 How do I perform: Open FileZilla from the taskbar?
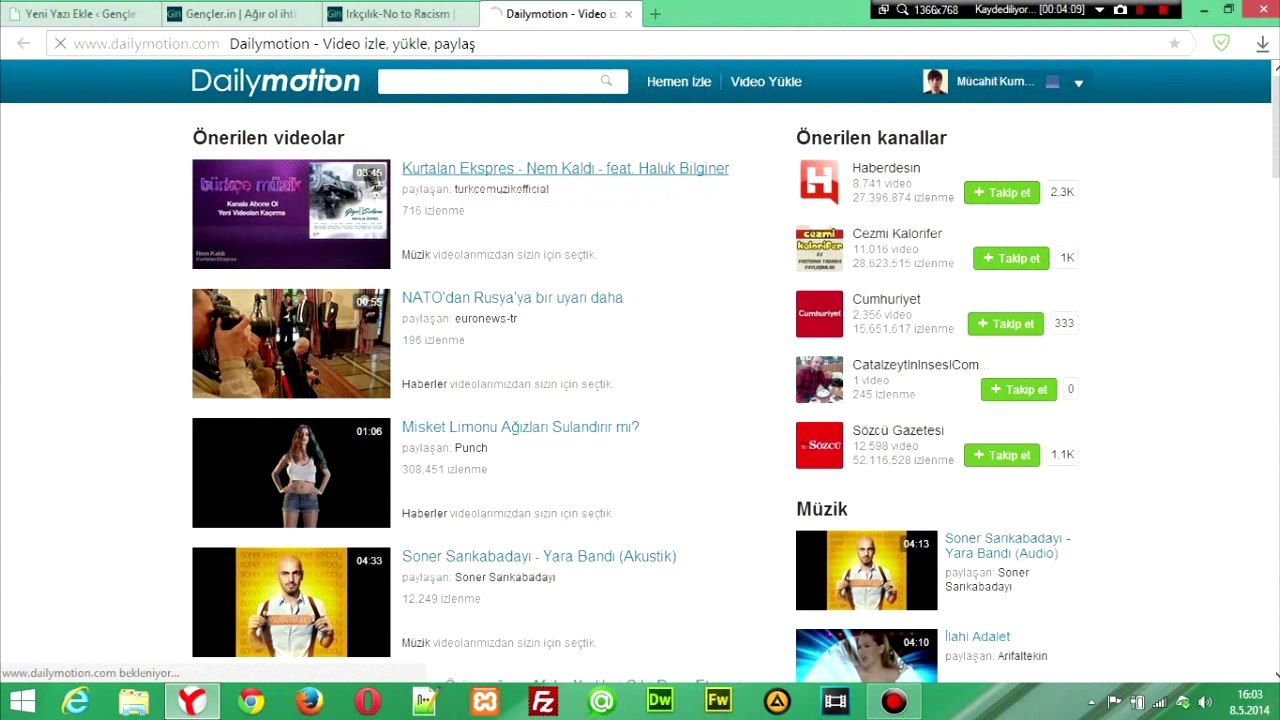pyautogui.click(x=544, y=702)
